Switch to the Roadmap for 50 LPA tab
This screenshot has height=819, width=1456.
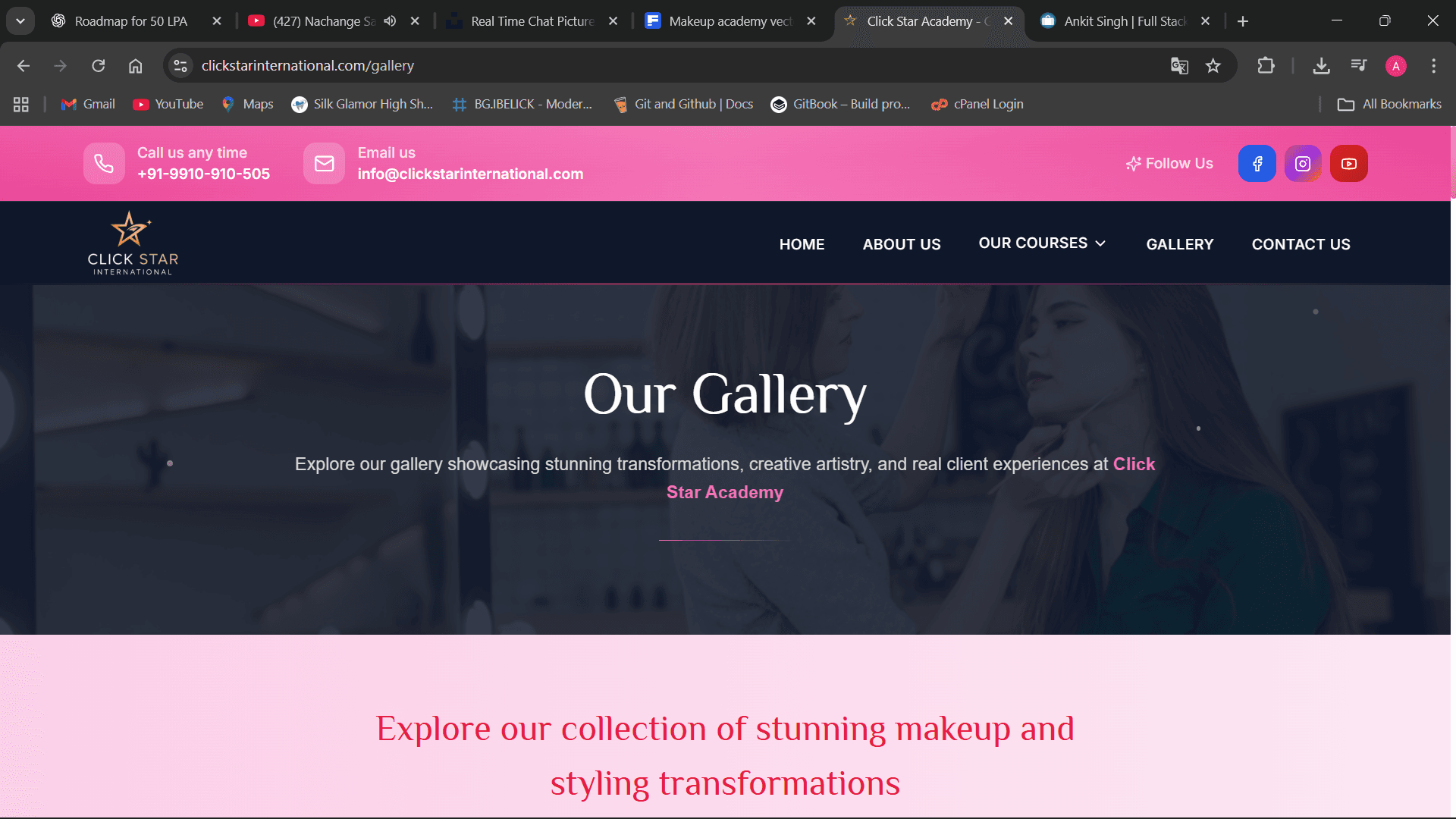coord(130,21)
